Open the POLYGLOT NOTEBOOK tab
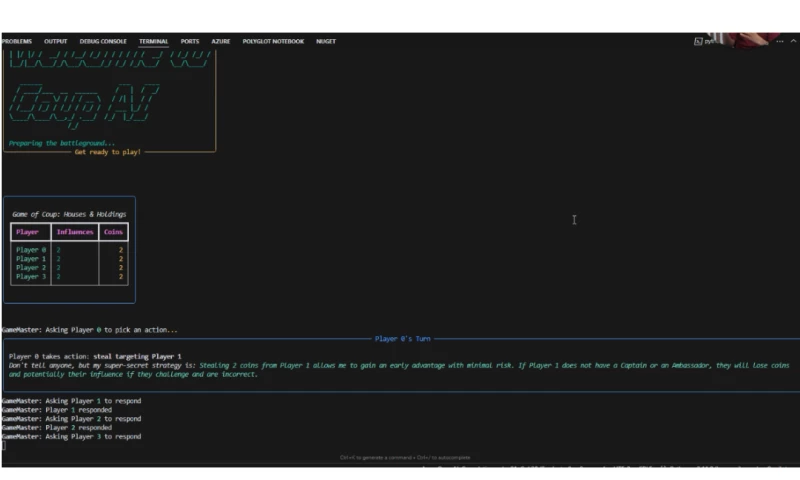The image size is (800, 480). (273, 41)
